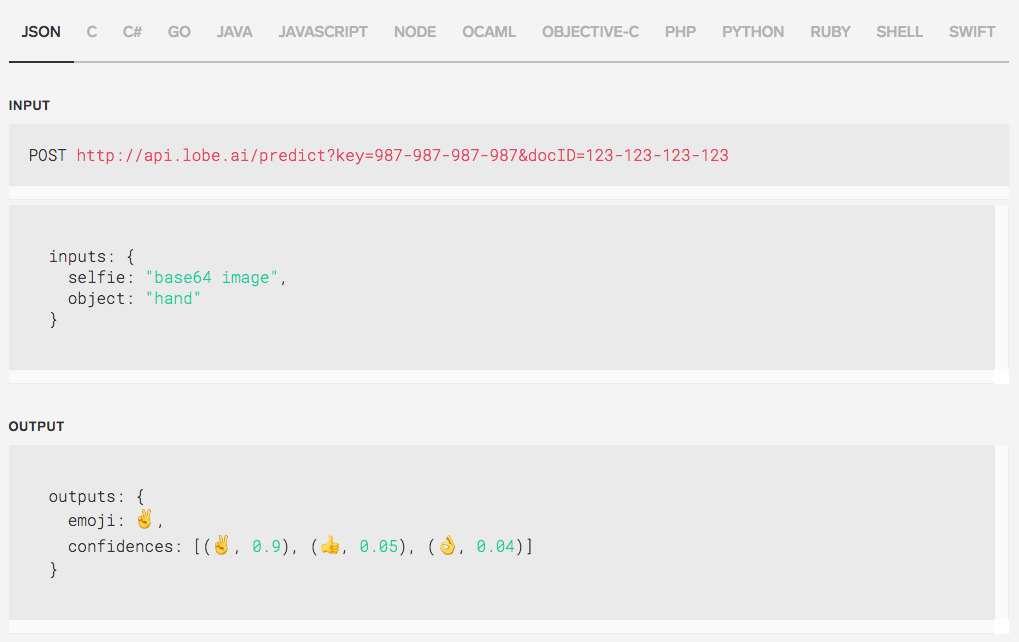Show the PHP code tab

click(x=680, y=32)
